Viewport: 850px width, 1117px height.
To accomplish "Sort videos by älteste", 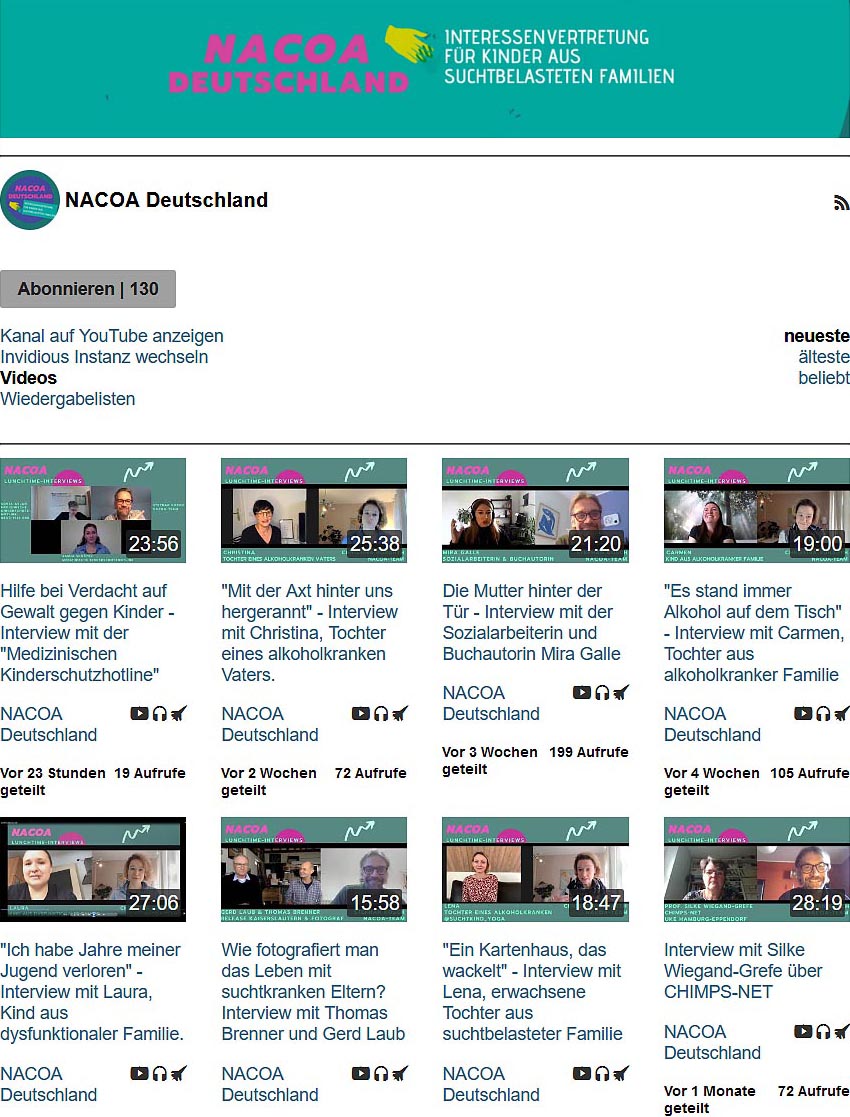I will coord(824,357).
